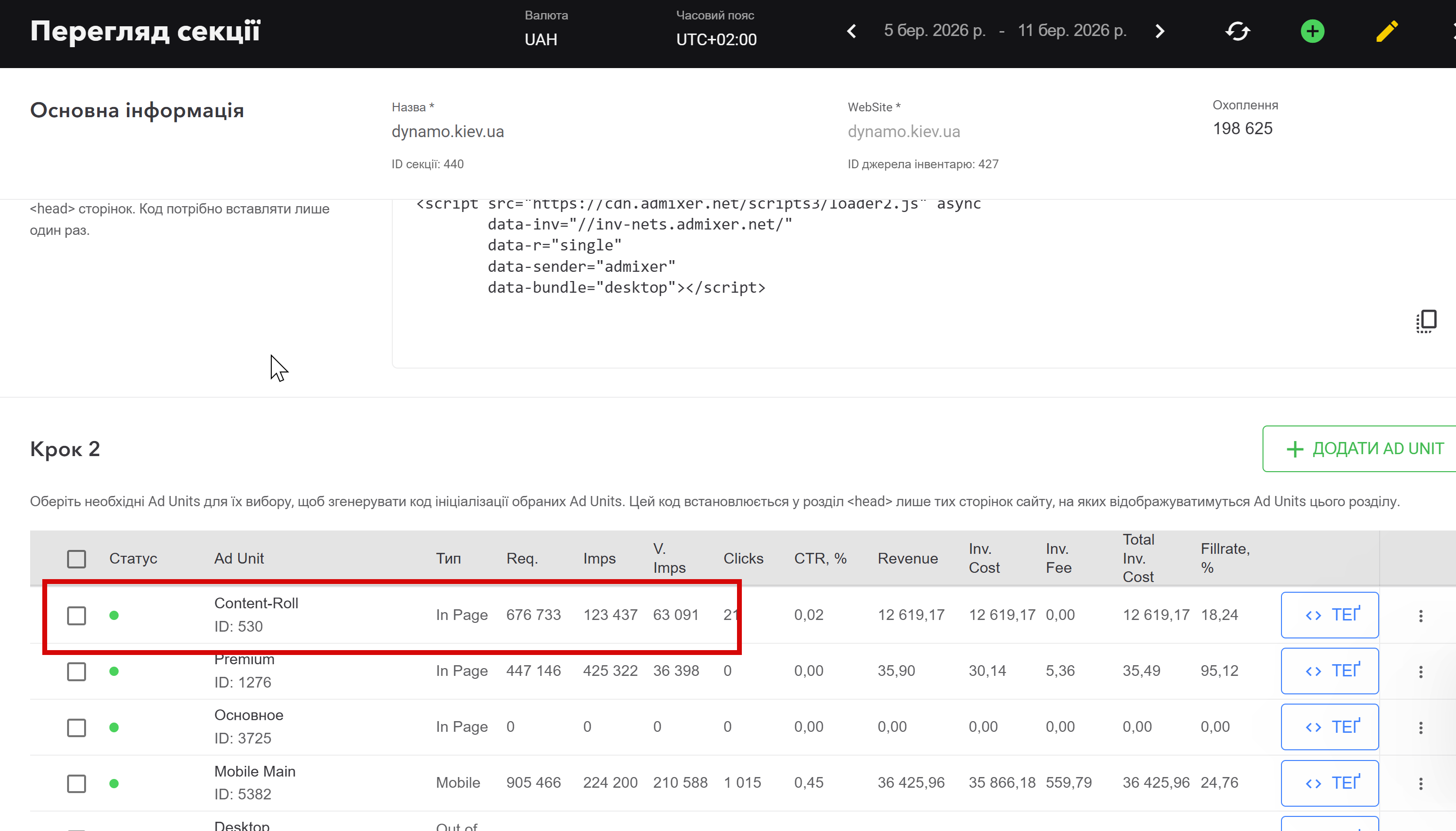The image size is (1456, 831).
Task: Click the green plus add icon
Action: [1312, 31]
